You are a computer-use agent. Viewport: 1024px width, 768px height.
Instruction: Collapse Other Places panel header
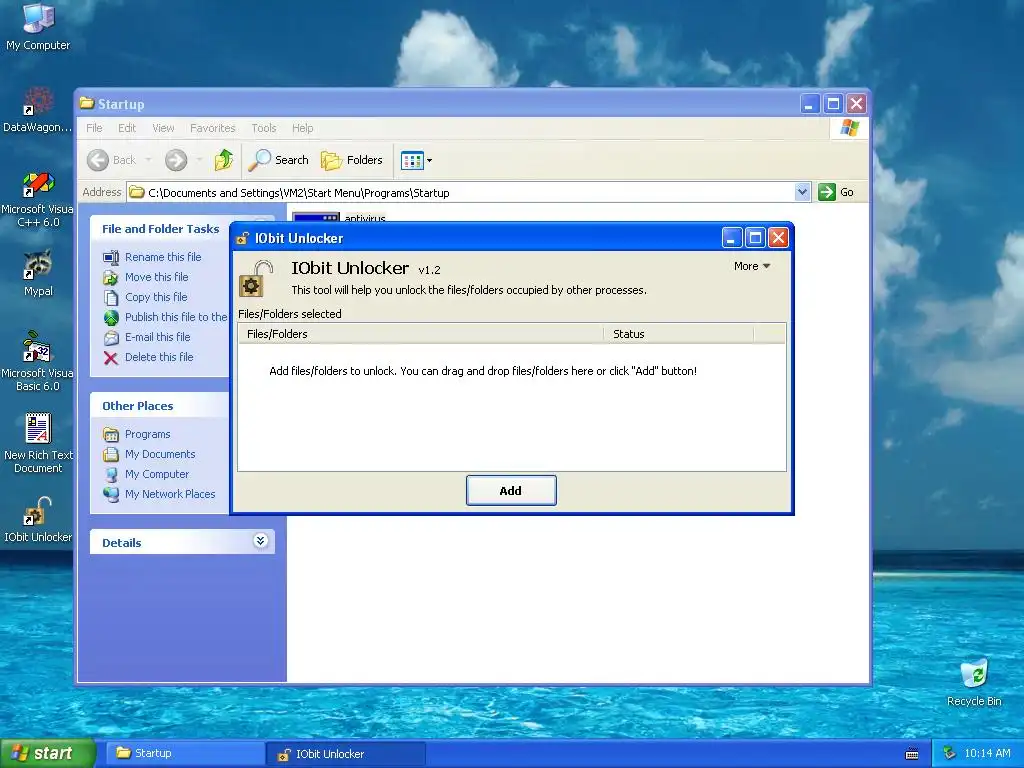click(159, 406)
